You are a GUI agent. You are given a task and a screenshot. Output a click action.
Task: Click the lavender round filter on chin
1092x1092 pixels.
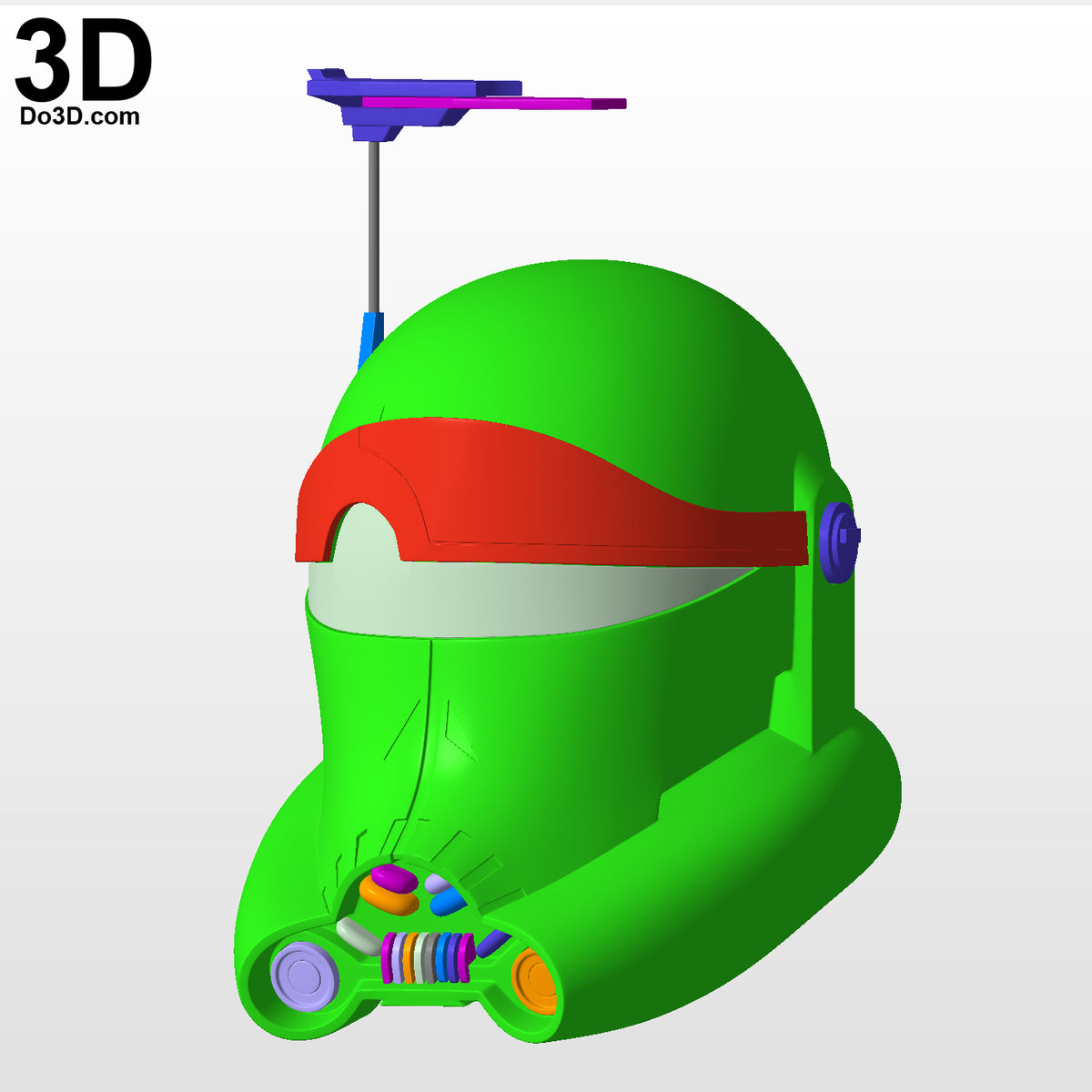[306, 976]
